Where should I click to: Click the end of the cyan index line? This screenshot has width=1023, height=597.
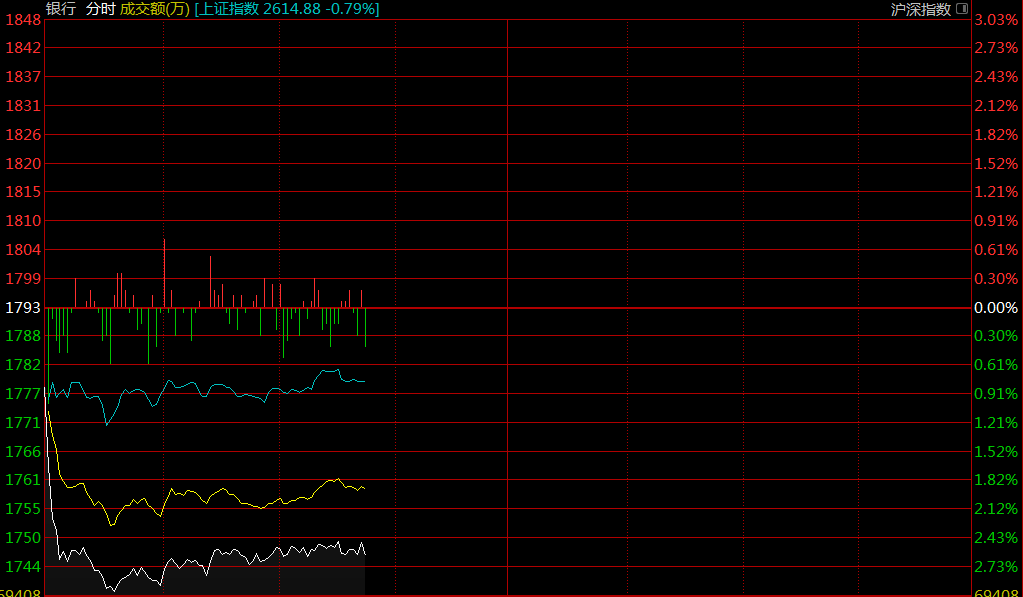[365, 381]
